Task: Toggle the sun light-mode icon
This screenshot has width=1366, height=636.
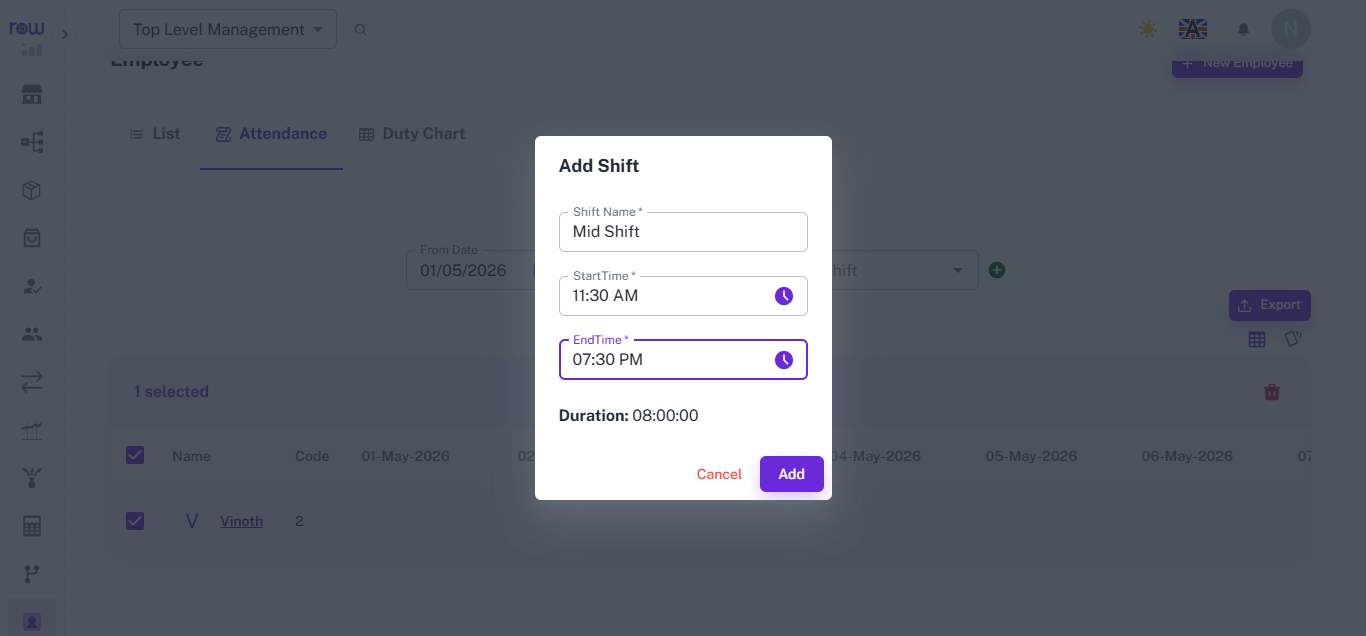Action: pos(1148,29)
